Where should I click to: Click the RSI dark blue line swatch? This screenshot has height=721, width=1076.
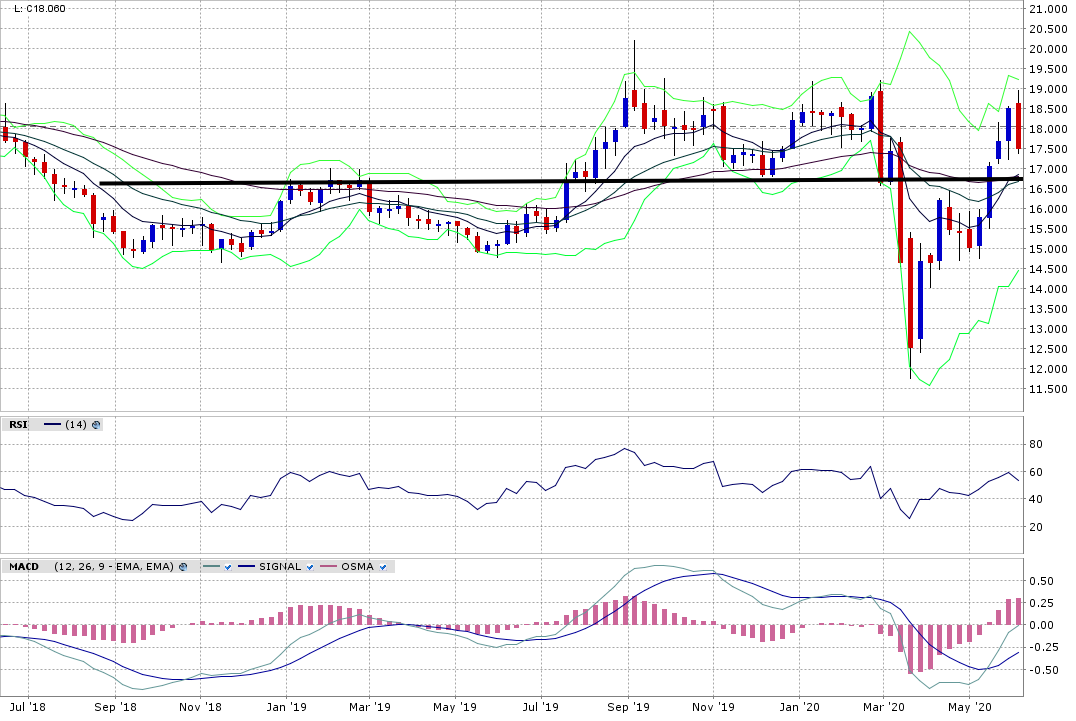point(52,425)
